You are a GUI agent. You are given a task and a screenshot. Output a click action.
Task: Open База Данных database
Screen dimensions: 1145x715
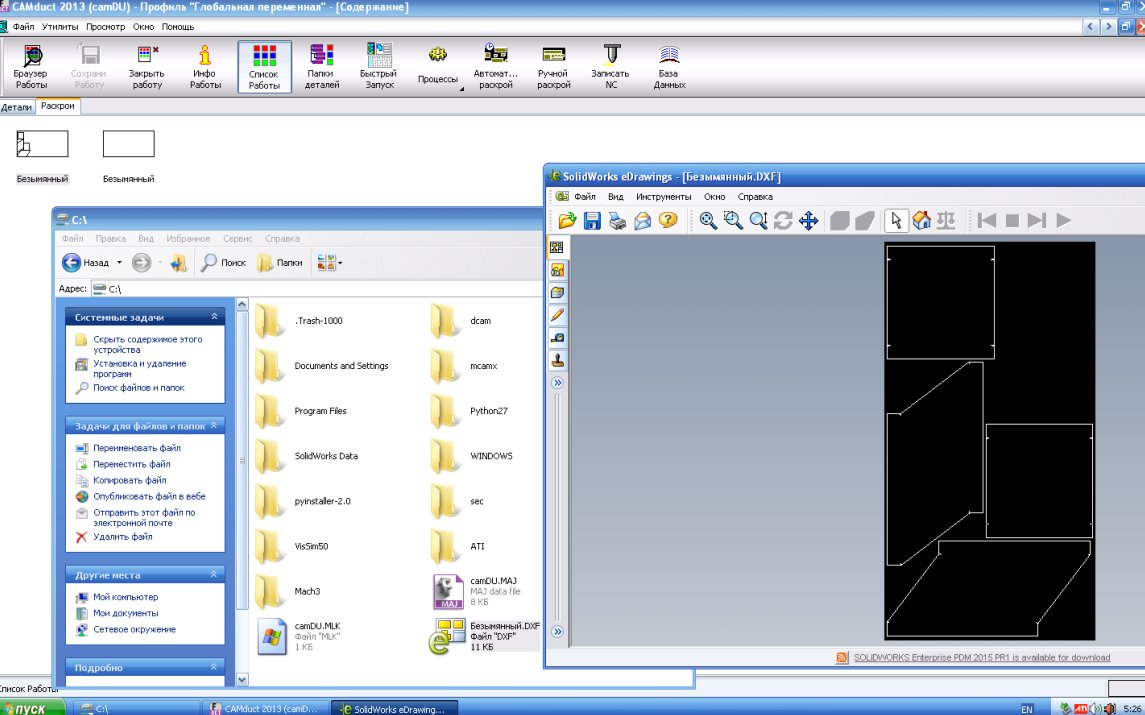point(669,66)
